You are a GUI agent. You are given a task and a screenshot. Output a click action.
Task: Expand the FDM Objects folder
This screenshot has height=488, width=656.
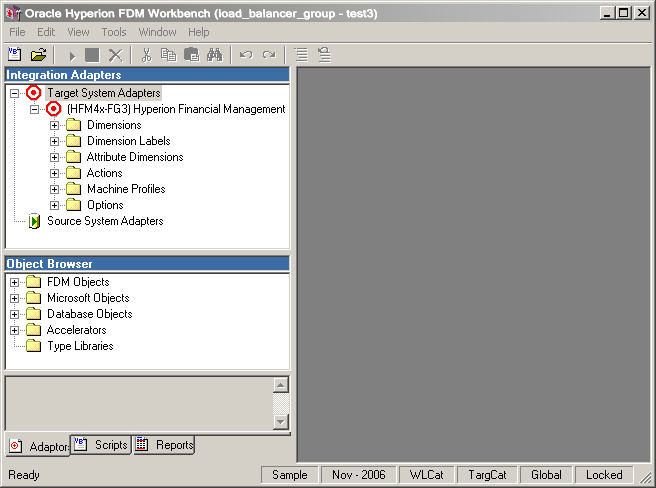(x=14, y=282)
